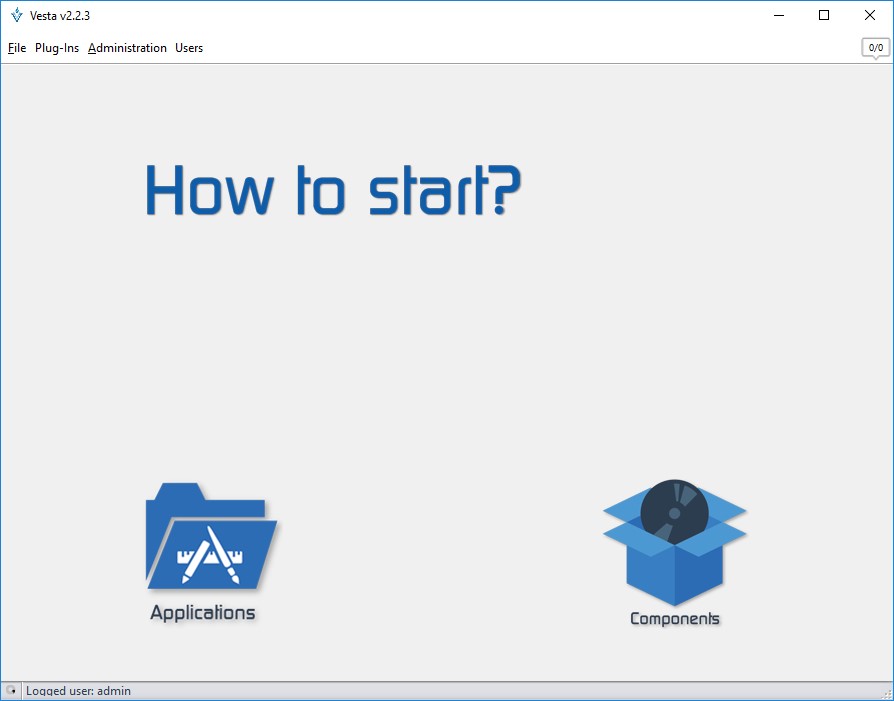This screenshot has height=701, width=894.
Task: Click the empty middle of the status bar
Action: pyautogui.click(x=450, y=691)
